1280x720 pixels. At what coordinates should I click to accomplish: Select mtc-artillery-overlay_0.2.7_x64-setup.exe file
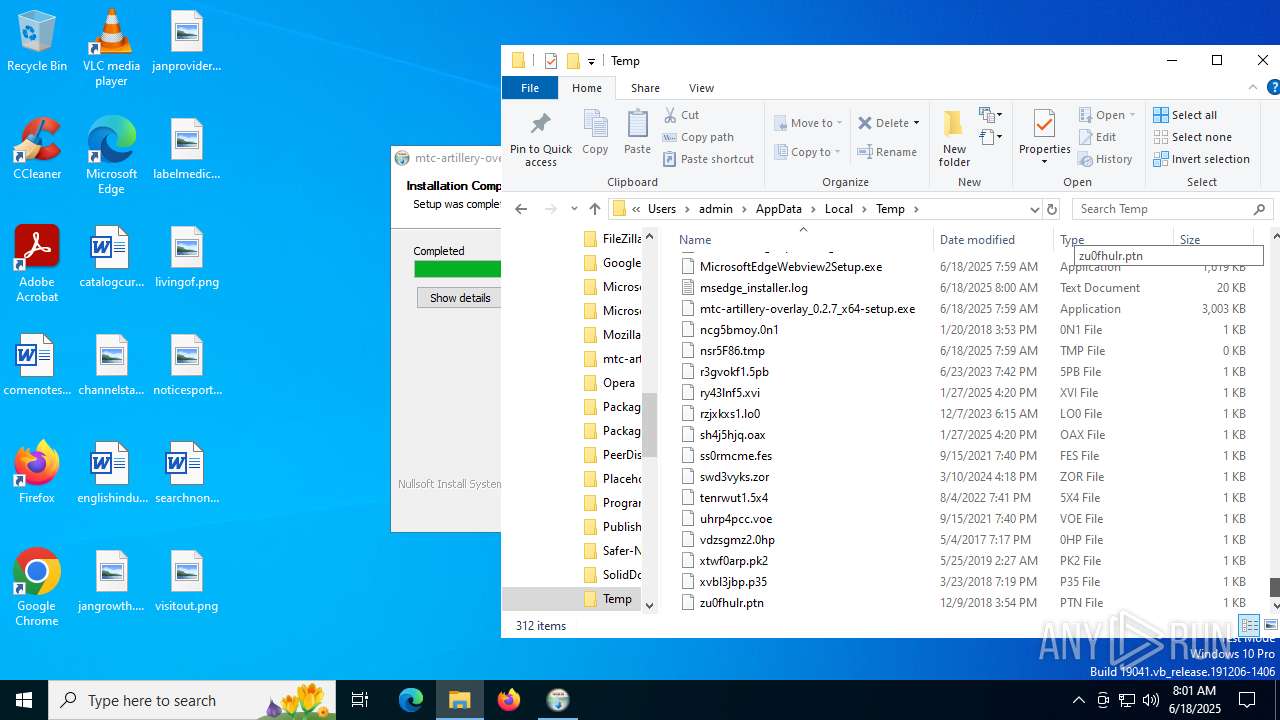point(807,309)
